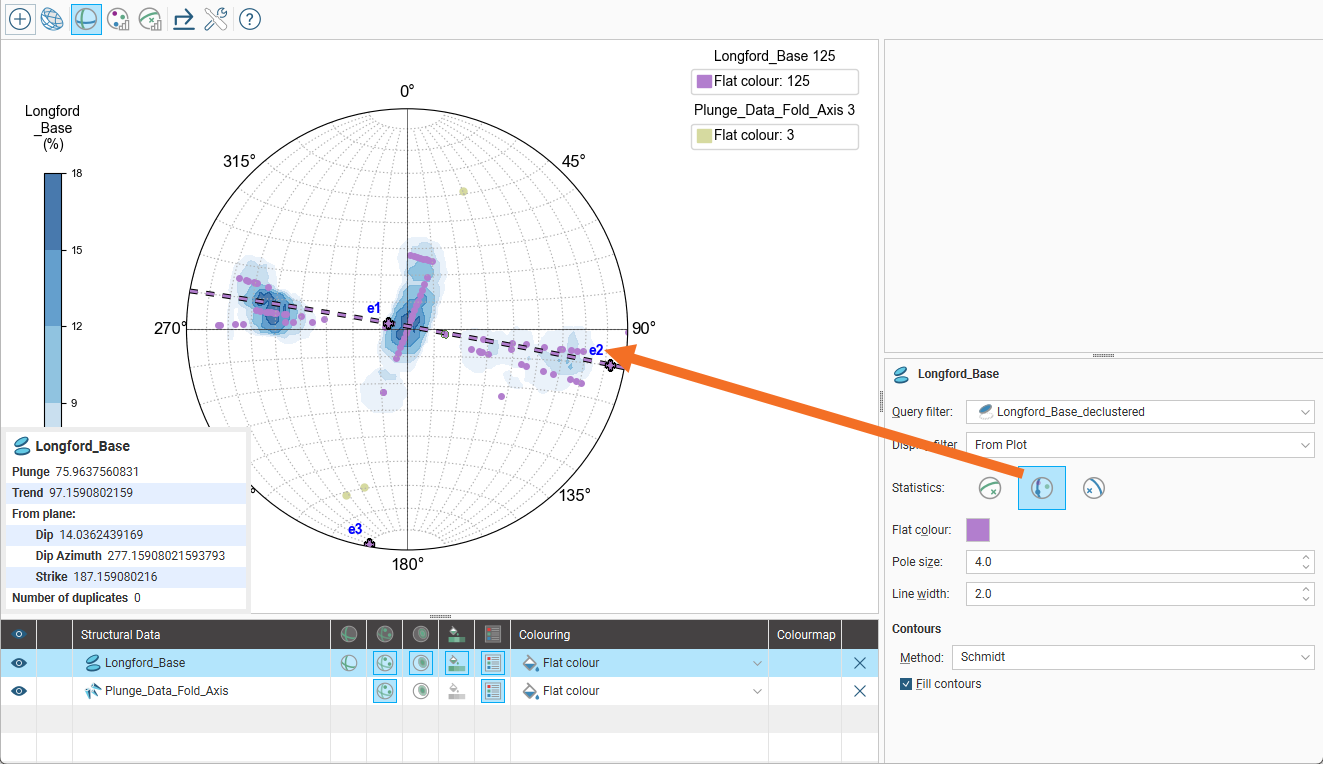This screenshot has width=1323, height=764.
Task: Open the Query filter dropdown
Action: coord(1139,412)
